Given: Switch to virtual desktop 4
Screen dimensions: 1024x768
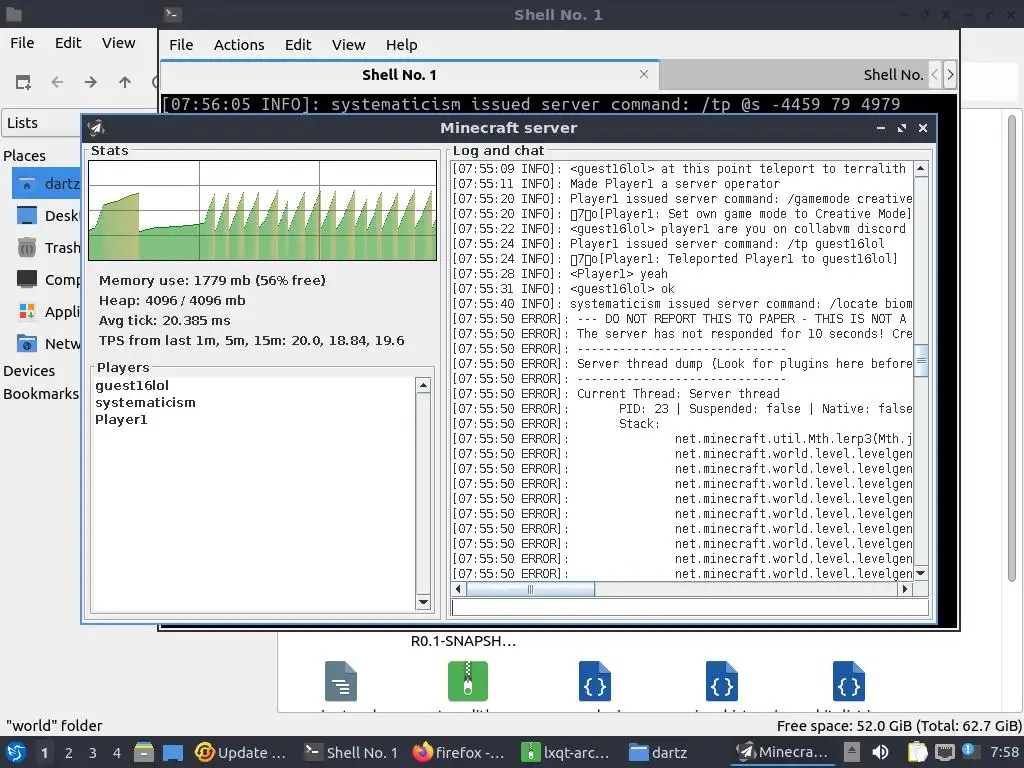Looking at the screenshot, I should point(117,753).
